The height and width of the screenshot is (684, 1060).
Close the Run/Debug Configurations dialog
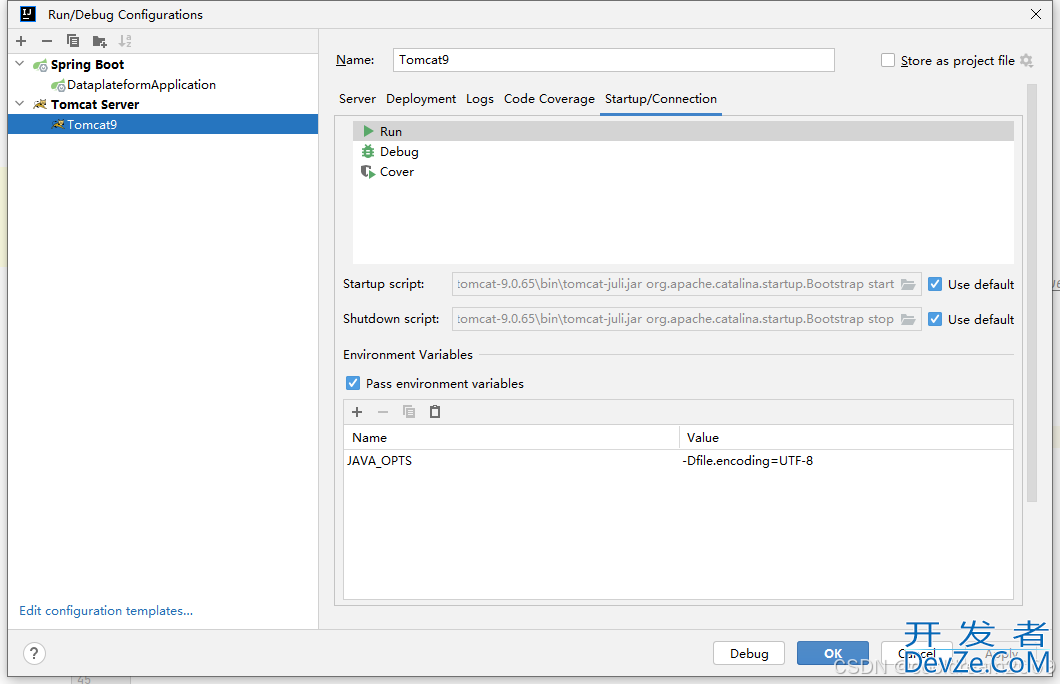pyautogui.click(x=1036, y=14)
